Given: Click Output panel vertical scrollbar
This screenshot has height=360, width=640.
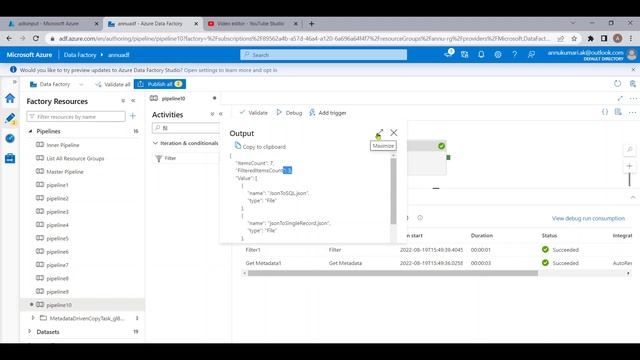Looking at the screenshot, I should tap(393, 191).
